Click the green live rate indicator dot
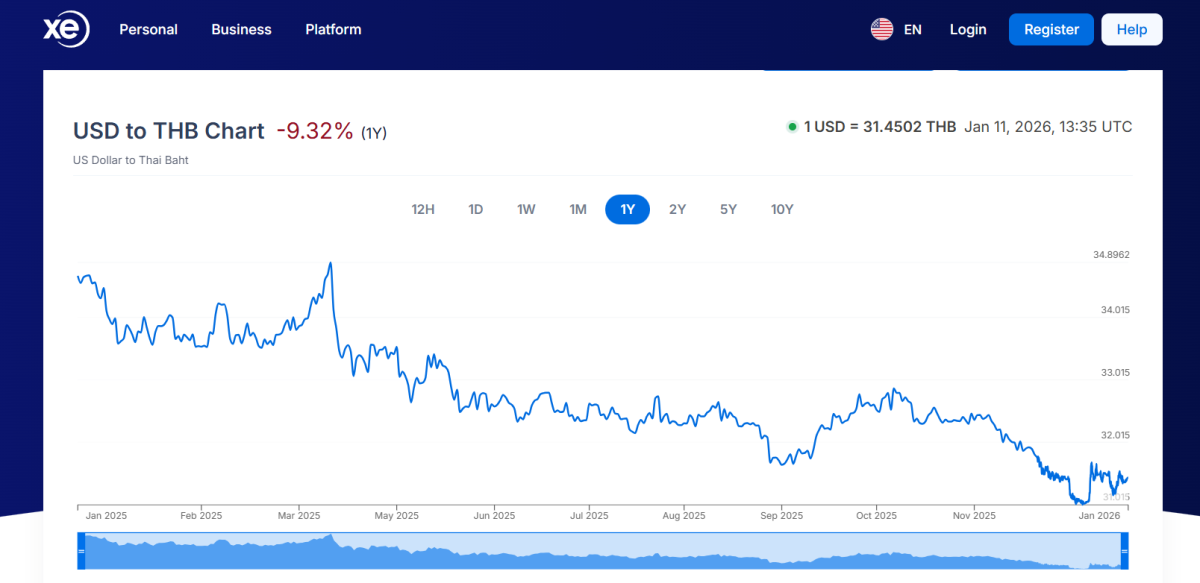The height and width of the screenshot is (583, 1200). coord(792,127)
